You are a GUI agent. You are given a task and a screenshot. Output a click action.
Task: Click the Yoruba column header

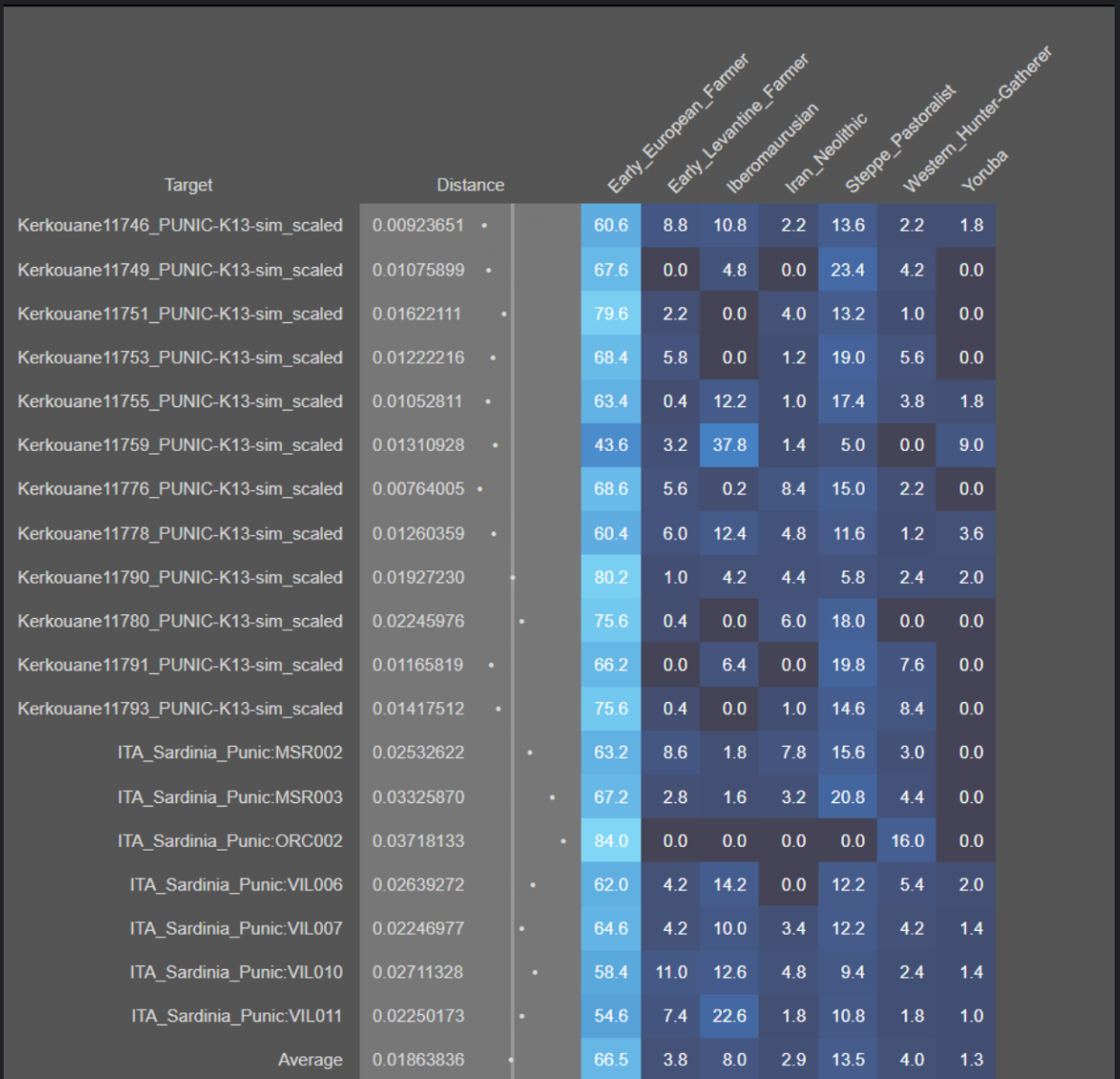[x=984, y=171]
